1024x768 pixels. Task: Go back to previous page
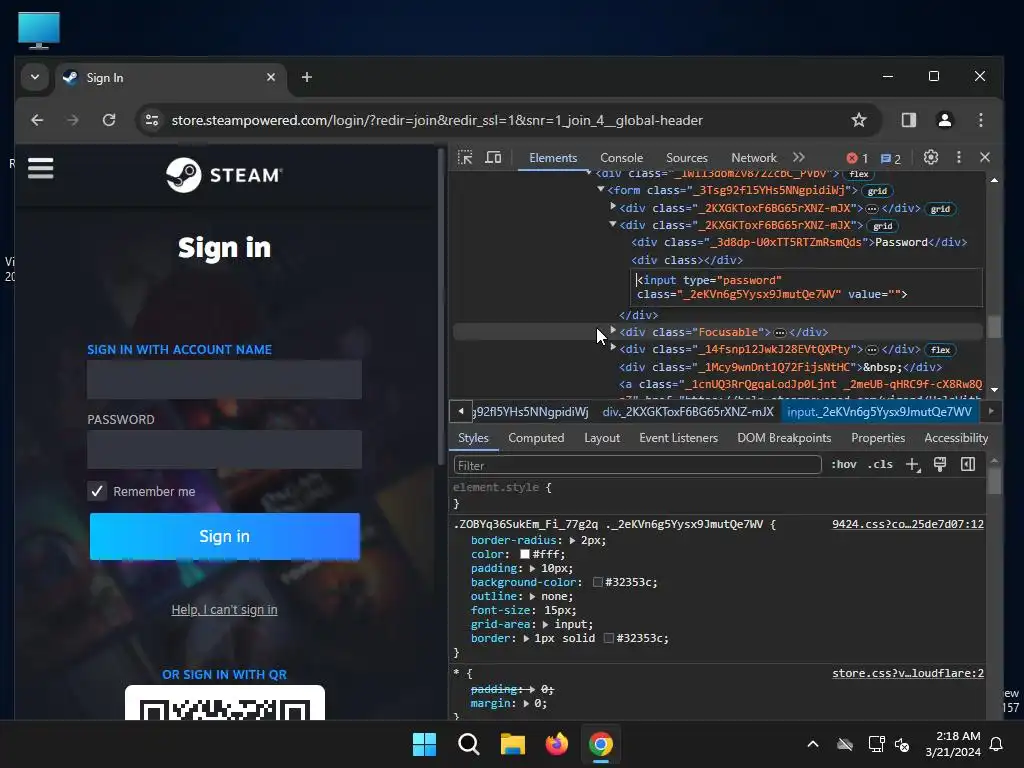pos(37,120)
